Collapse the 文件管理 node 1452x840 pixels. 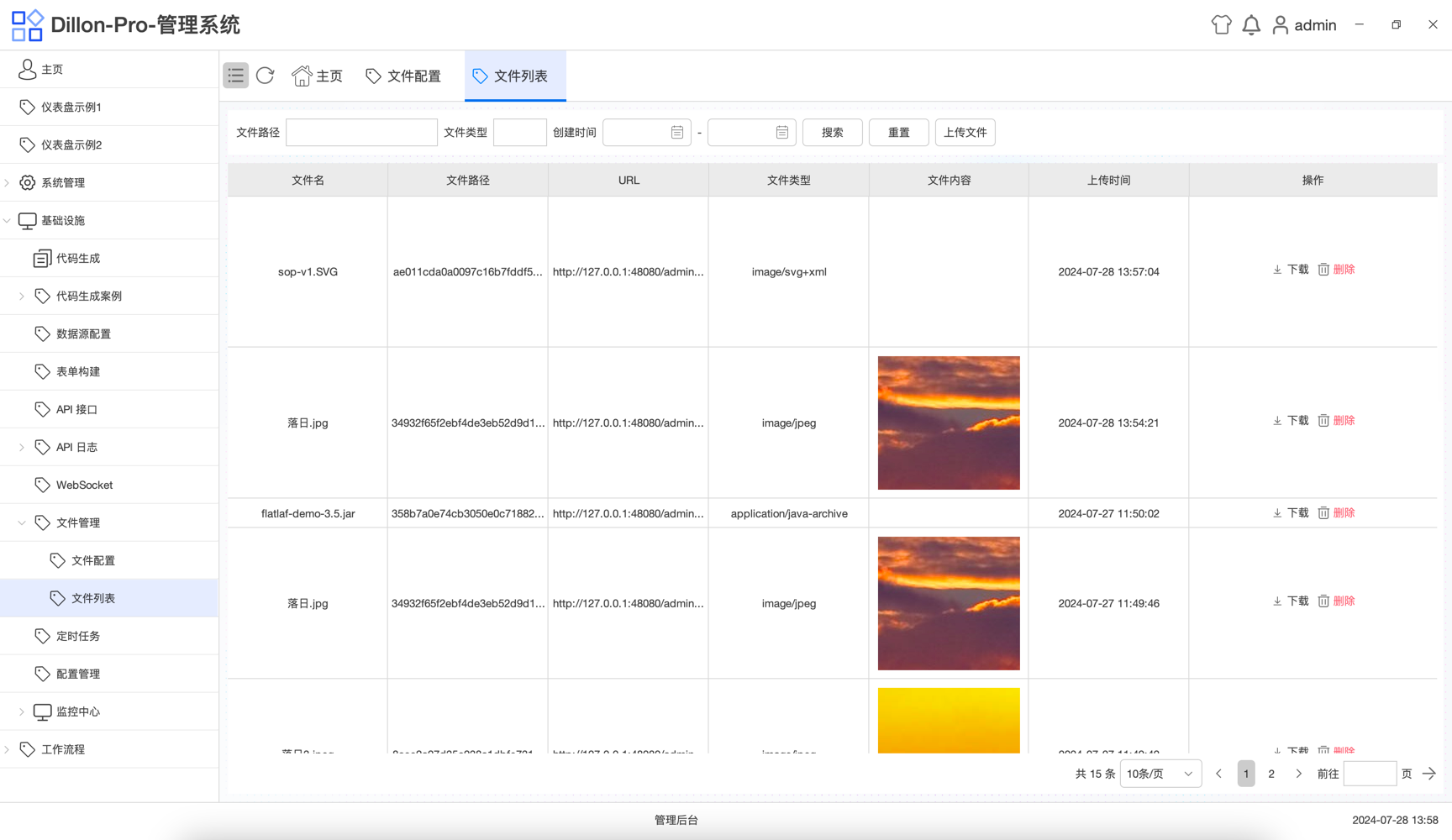pos(22,522)
